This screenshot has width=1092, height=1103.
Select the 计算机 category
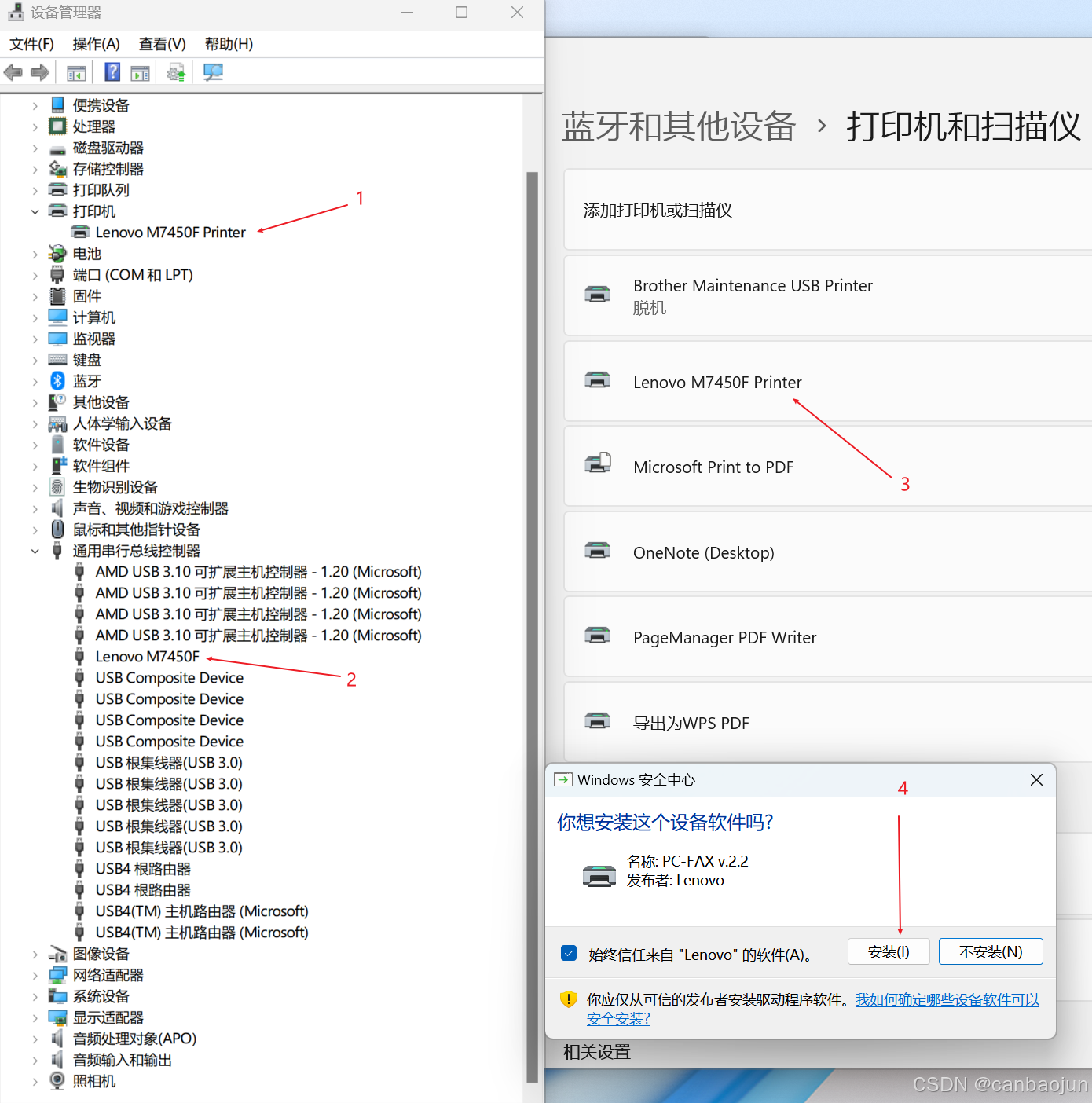(x=94, y=317)
